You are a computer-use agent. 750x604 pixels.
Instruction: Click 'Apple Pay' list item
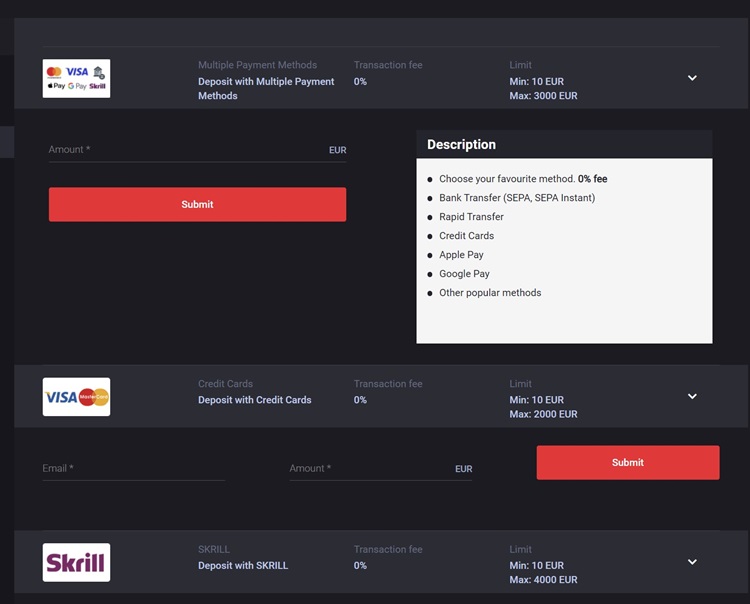coord(461,255)
